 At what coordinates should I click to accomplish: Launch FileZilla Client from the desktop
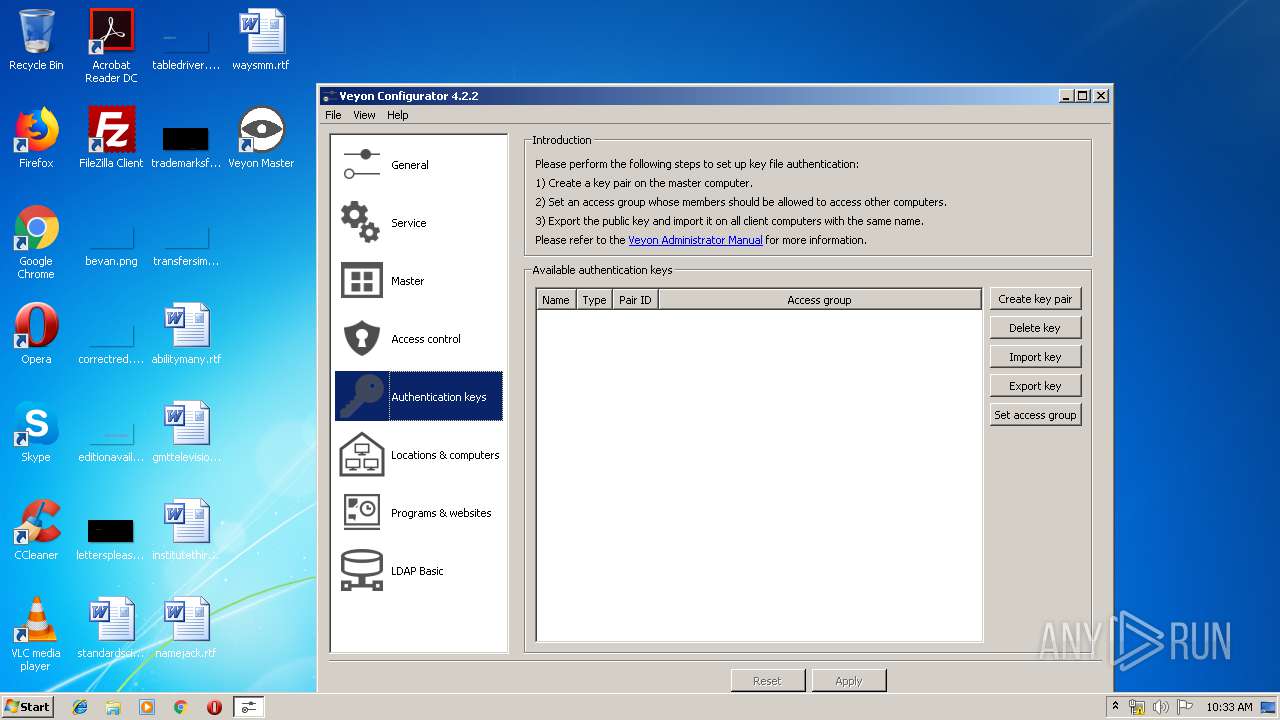pyautogui.click(x=111, y=138)
